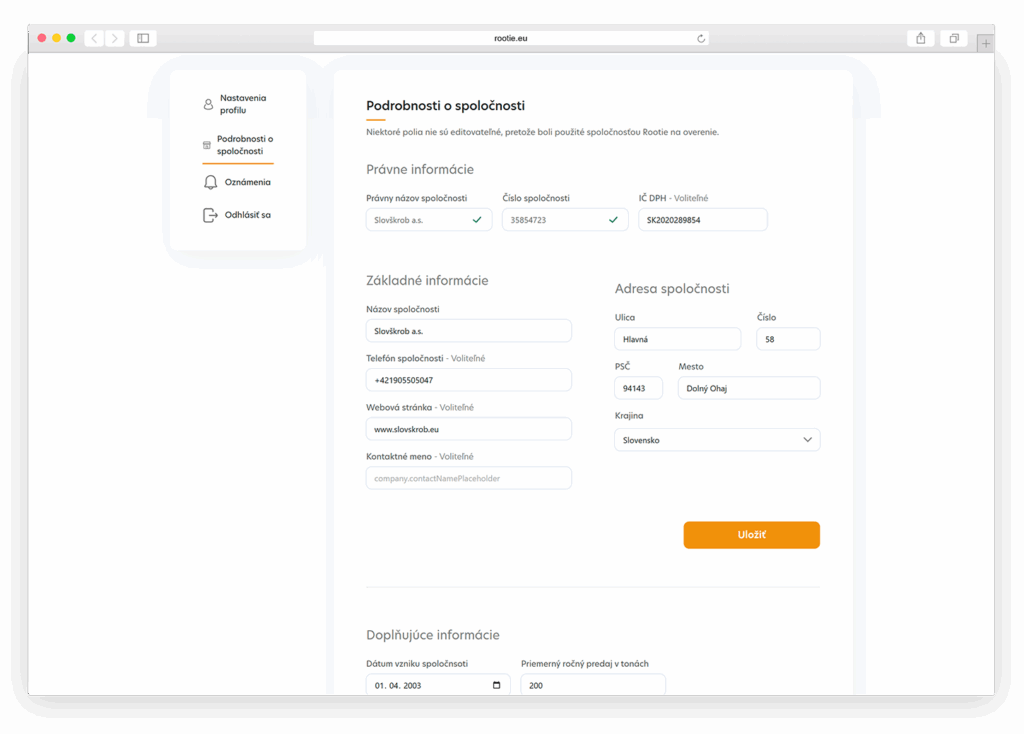Toggle the Safari sidebar button
Image resolution: width=1024 pixels, height=734 pixels.
[x=143, y=38]
